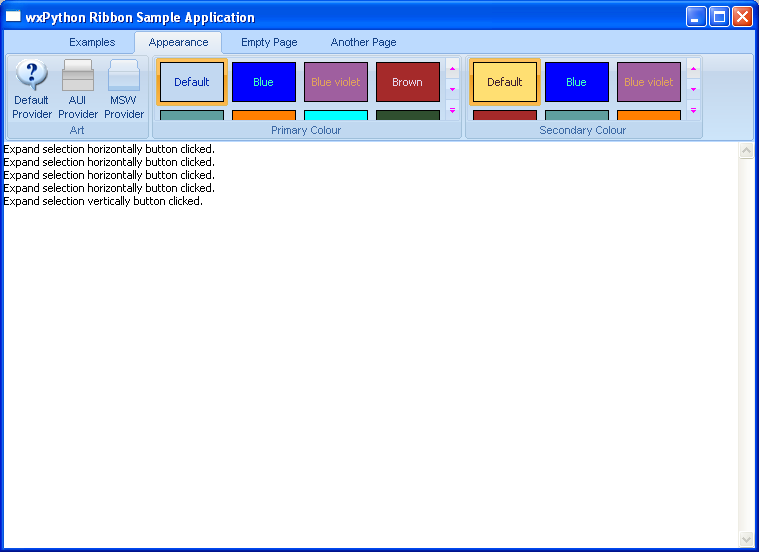Choose Blue violet in Primary Colour

click(x=336, y=82)
